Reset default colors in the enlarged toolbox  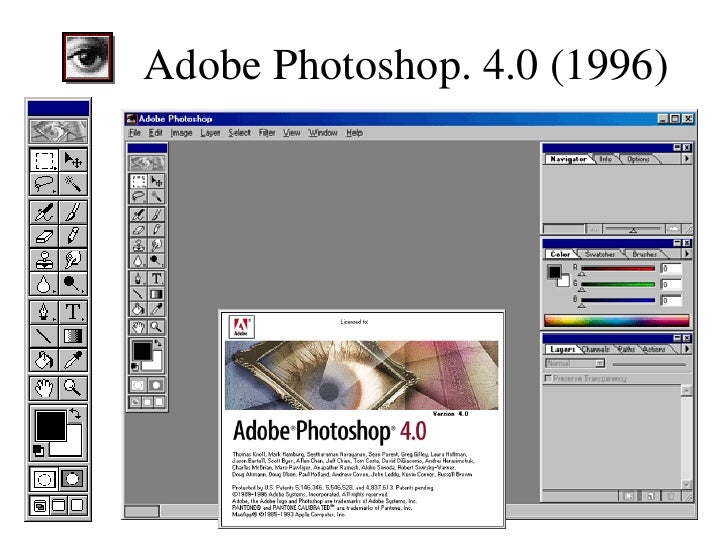pyautogui.click(x=39, y=450)
